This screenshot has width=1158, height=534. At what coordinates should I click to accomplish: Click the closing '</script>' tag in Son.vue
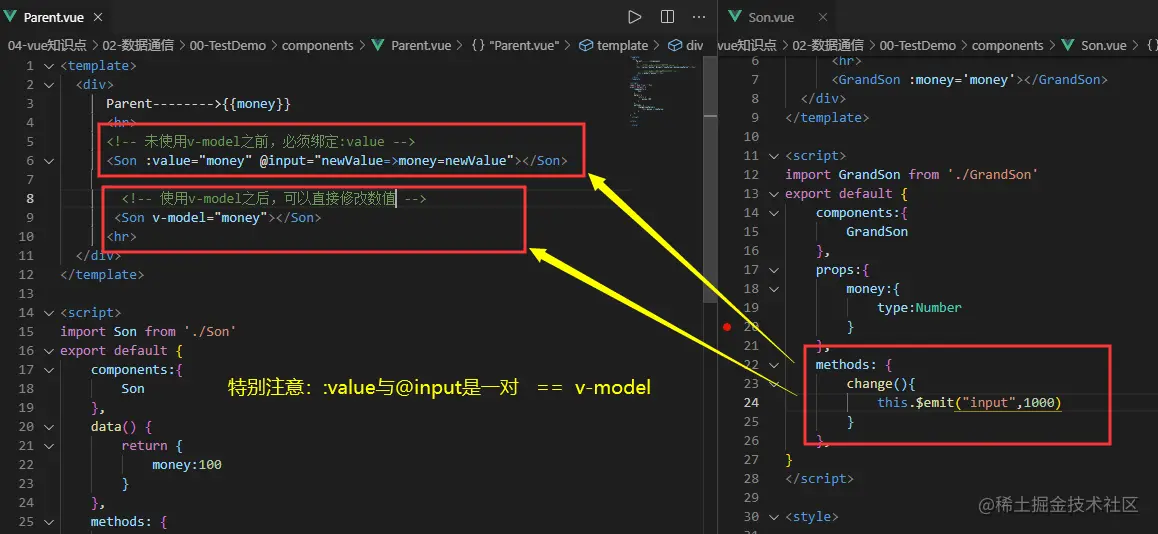(819, 479)
